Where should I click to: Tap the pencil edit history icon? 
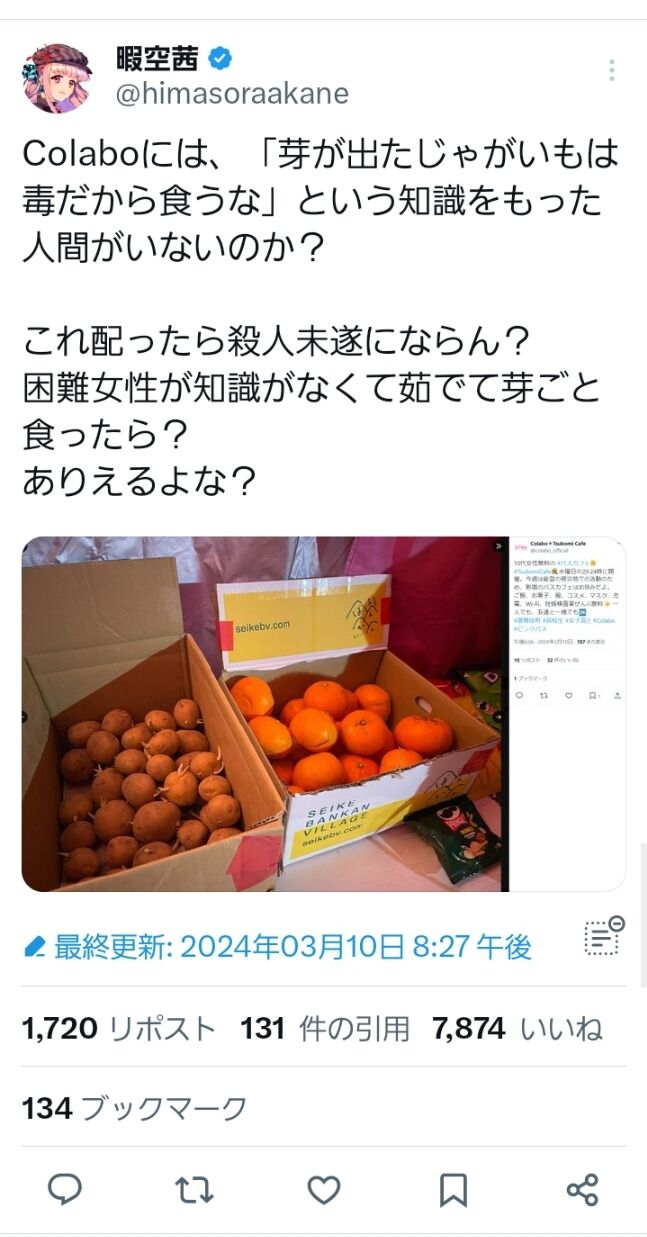(x=34, y=947)
